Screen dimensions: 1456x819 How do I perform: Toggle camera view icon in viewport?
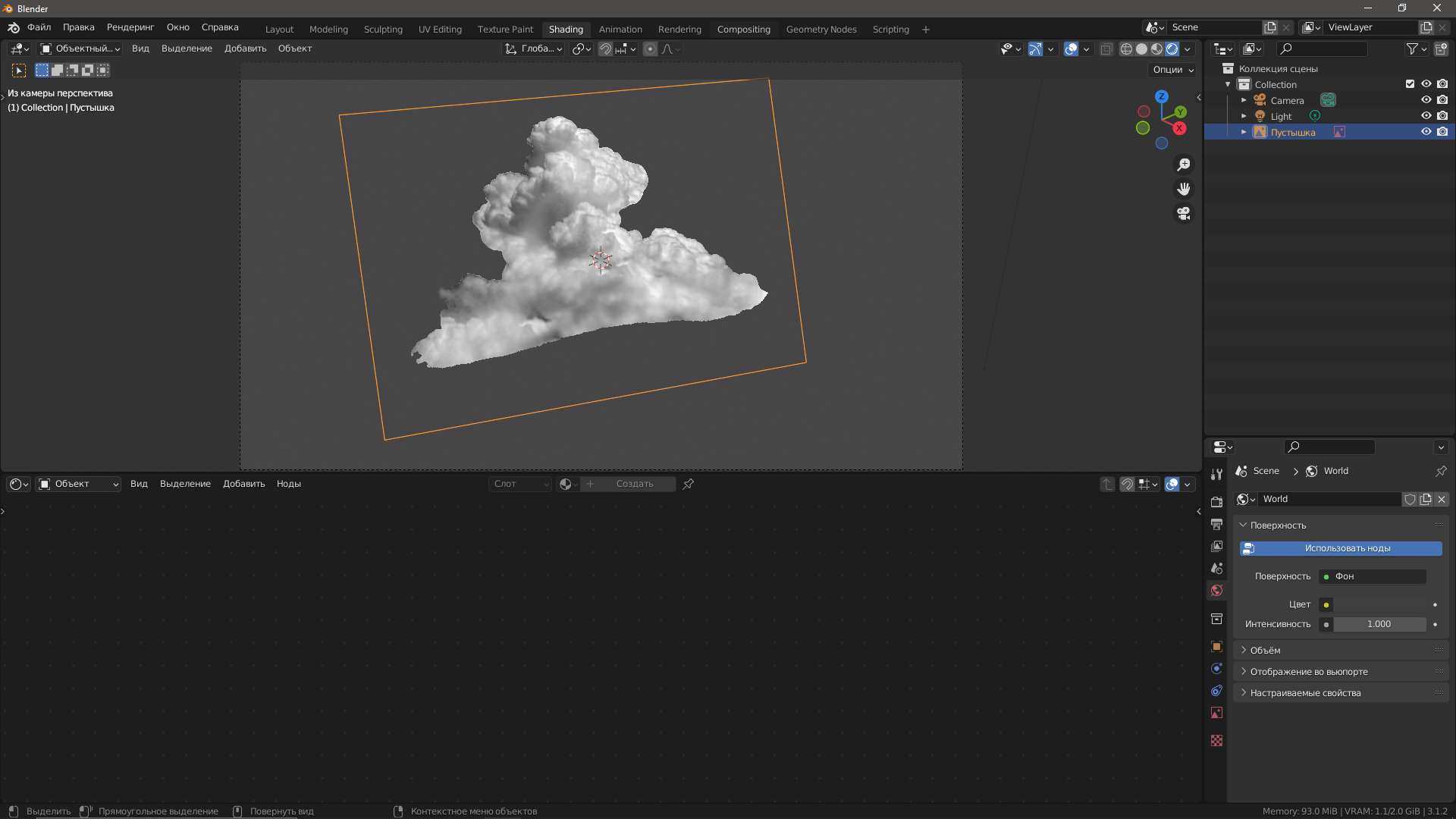pyautogui.click(x=1183, y=214)
